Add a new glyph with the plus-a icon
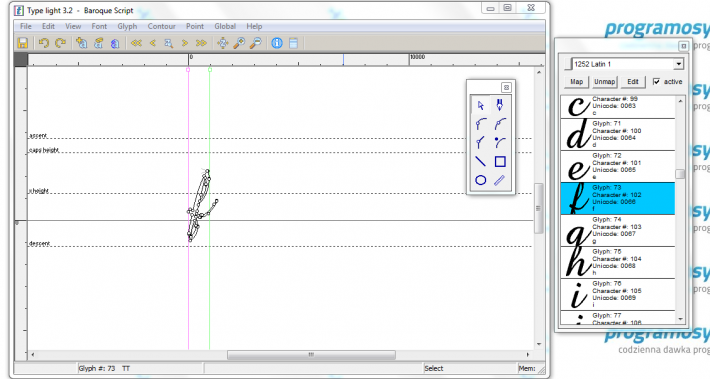 click(82, 43)
